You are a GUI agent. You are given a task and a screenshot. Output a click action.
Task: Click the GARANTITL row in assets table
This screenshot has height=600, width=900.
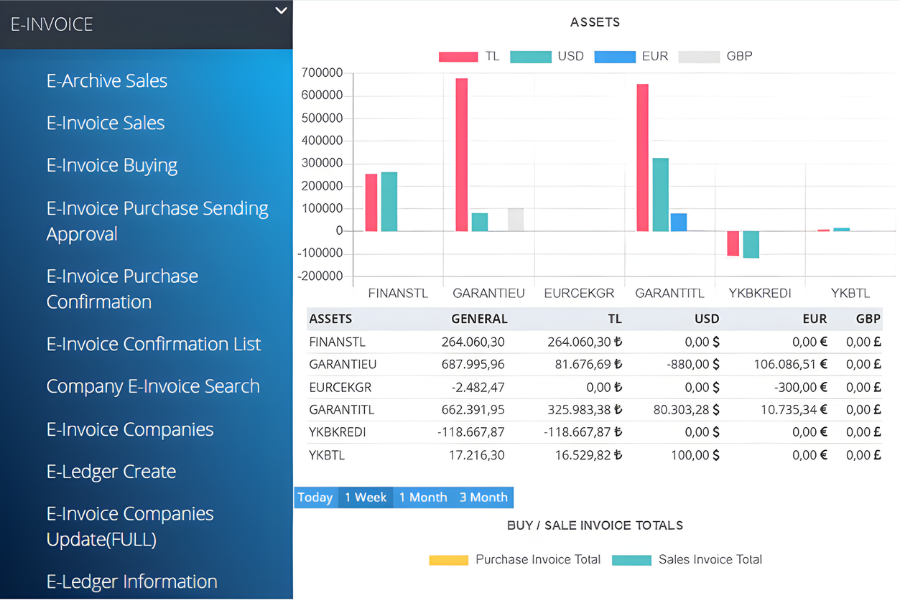[594, 409]
